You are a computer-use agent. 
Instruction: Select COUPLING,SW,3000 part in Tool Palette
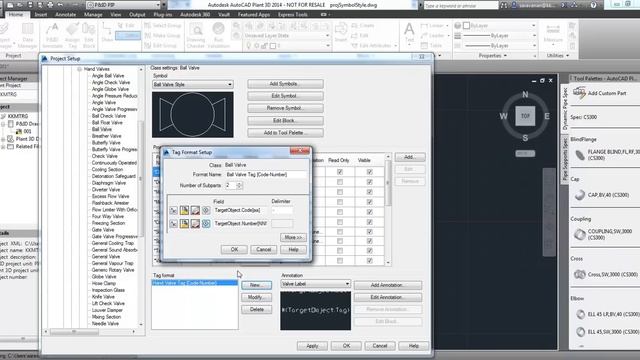[603, 234]
